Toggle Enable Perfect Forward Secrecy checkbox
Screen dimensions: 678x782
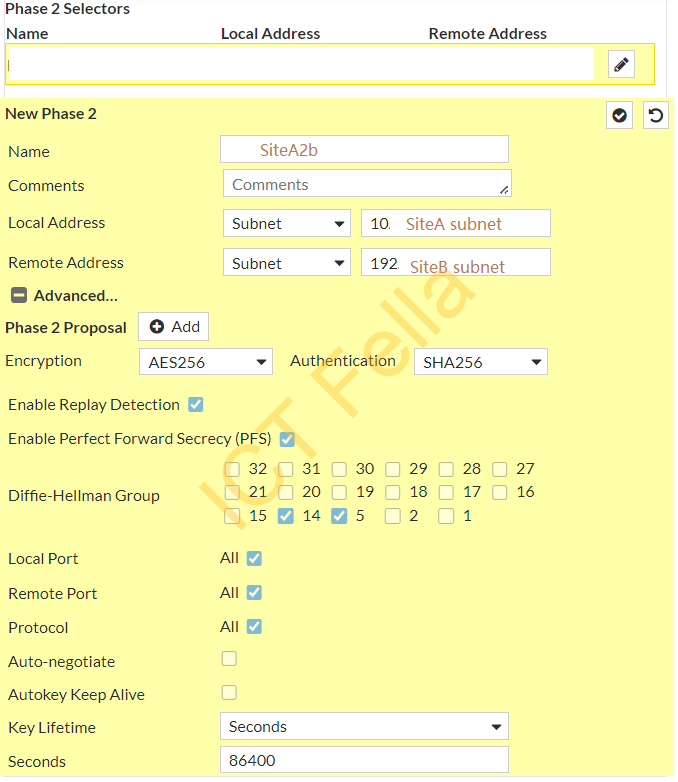pos(287,439)
